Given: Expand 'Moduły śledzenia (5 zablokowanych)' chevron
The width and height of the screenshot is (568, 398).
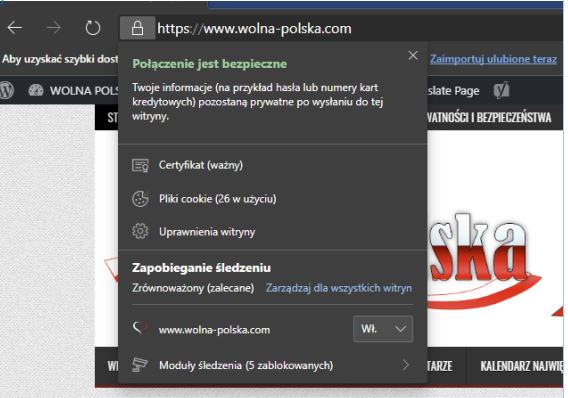Looking at the screenshot, I should click(x=406, y=365).
